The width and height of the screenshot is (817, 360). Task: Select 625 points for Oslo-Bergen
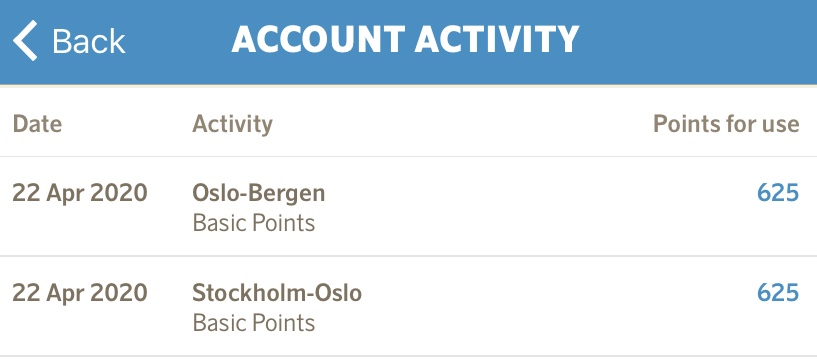[778, 193]
